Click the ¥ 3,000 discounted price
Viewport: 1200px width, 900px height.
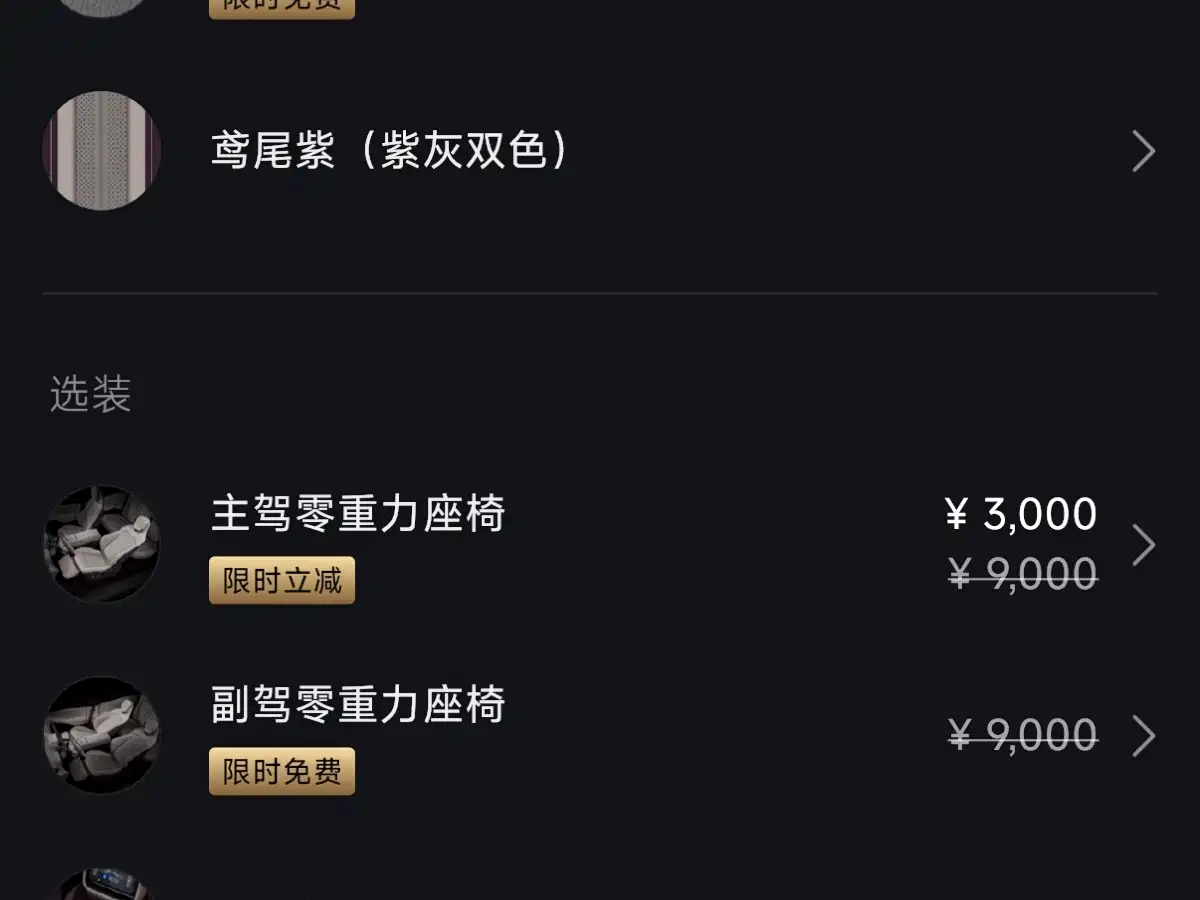1022,514
